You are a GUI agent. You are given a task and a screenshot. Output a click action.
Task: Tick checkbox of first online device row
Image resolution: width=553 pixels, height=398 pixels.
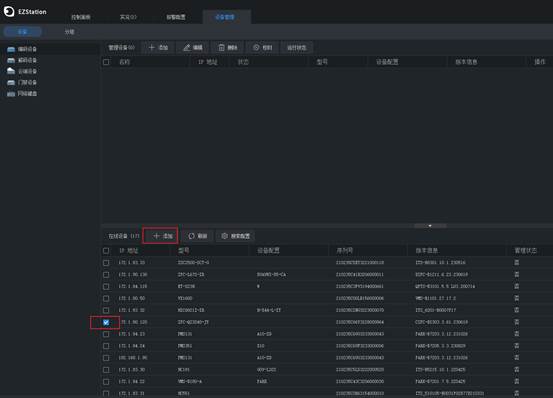[x=106, y=263]
